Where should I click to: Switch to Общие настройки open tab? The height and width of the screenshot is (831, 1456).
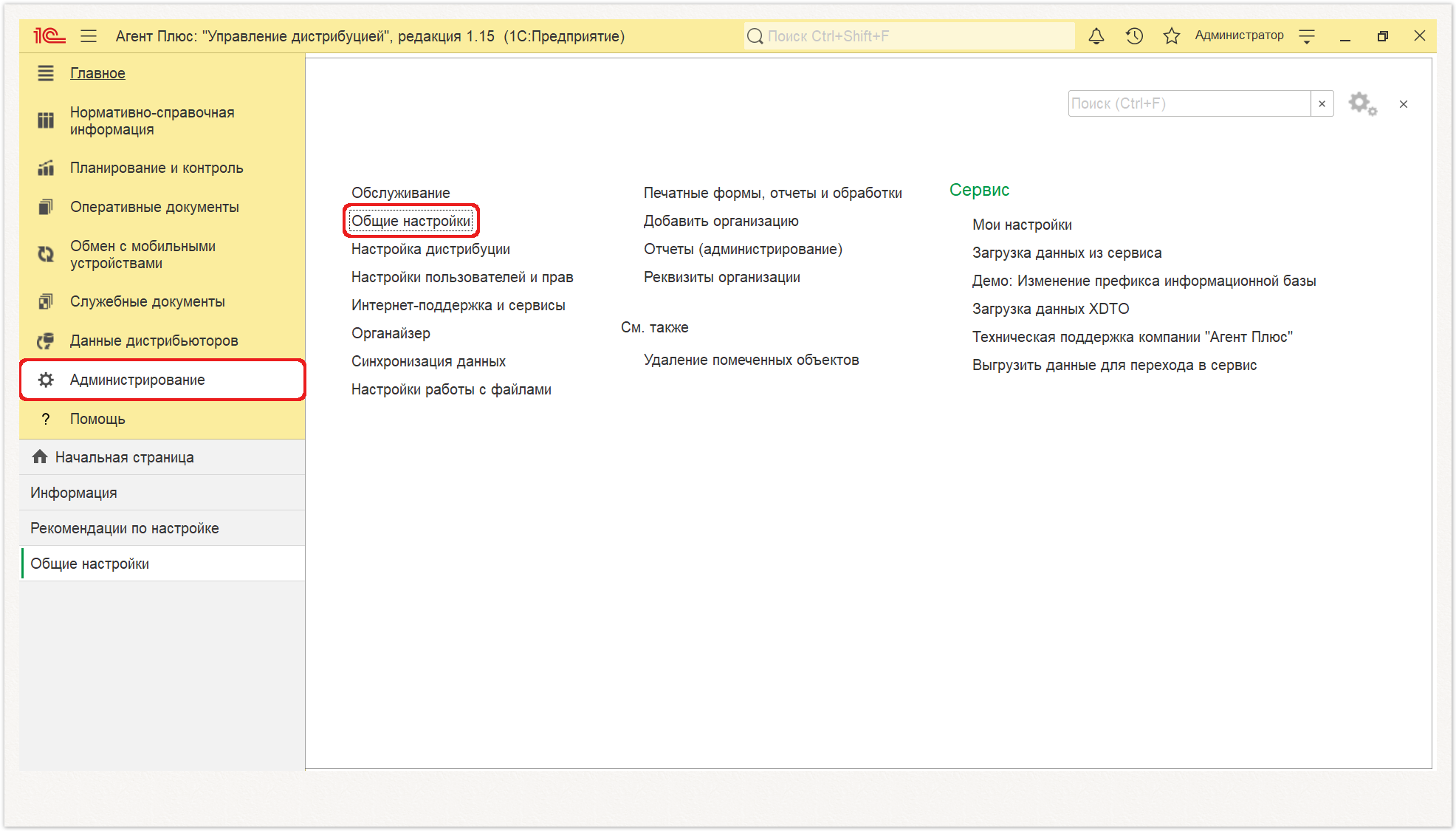click(162, 564)
